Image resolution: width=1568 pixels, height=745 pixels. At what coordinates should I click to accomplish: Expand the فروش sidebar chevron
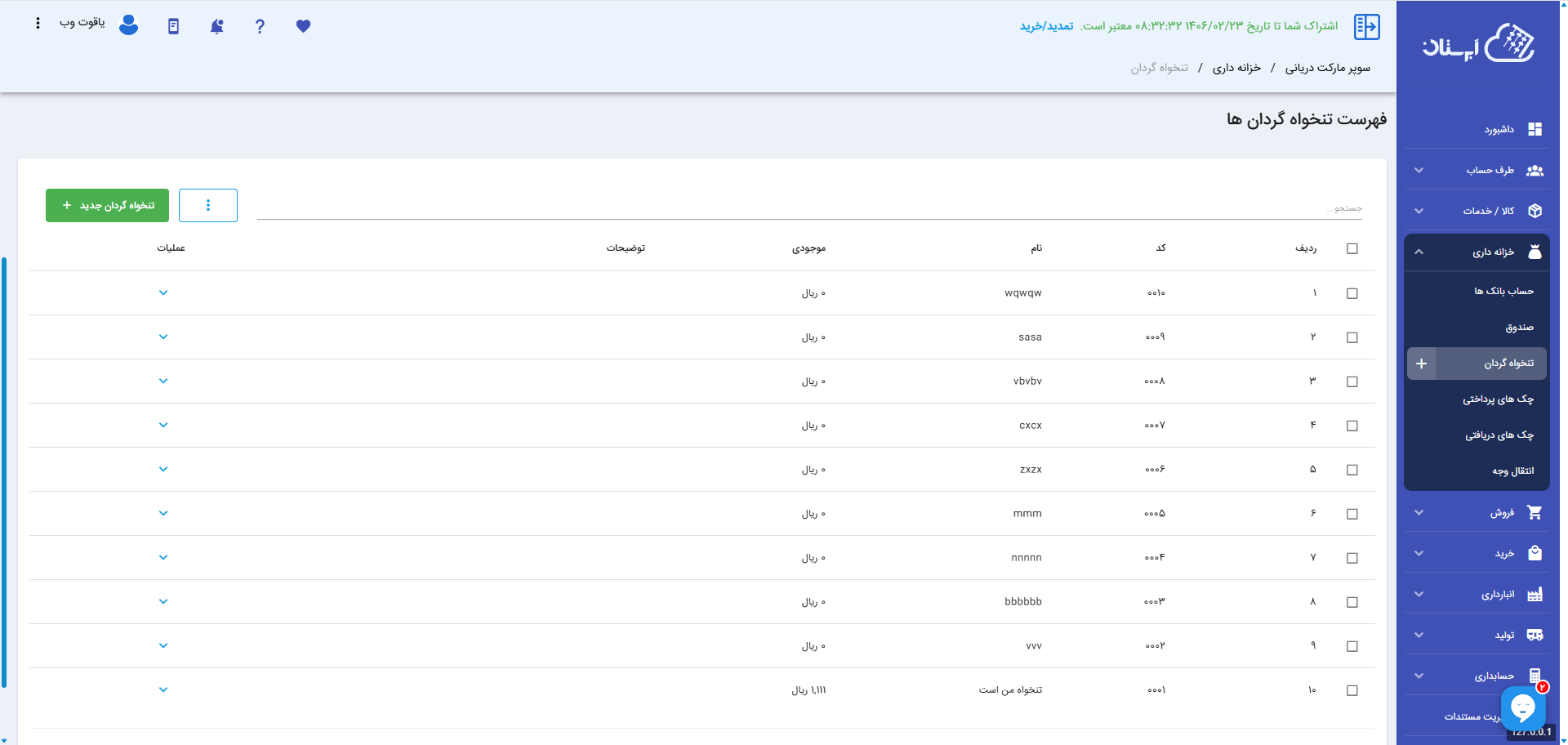pos(1419,512)
